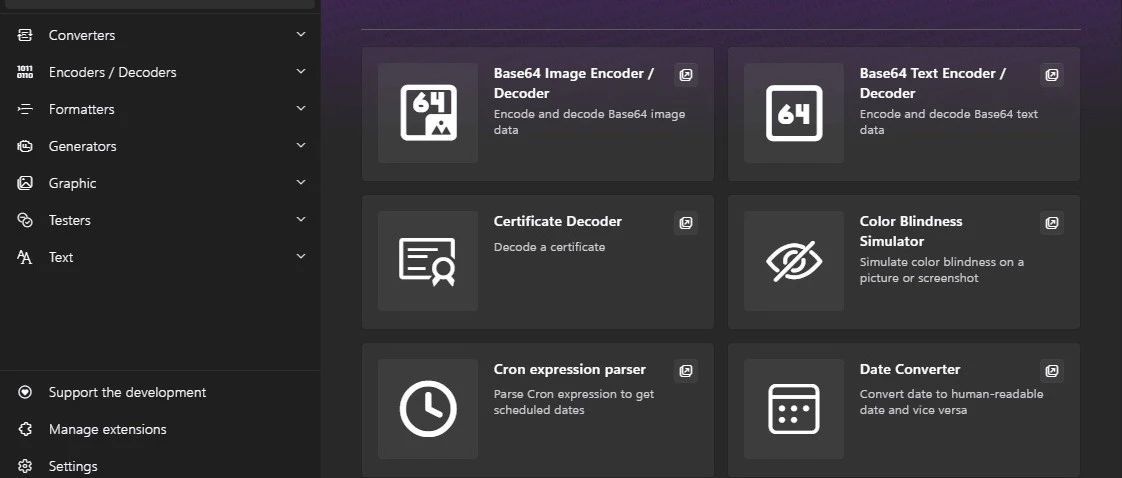The image size is (1122, 478).
Task: Open Cron expression parser in new window
Action: 686,371
